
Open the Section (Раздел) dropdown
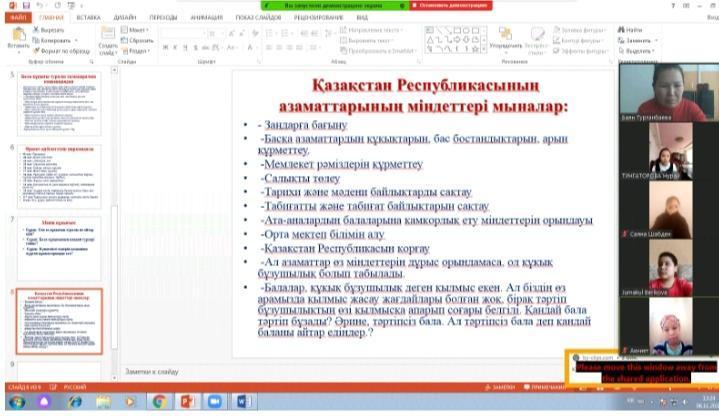click(x=136, y=51)
